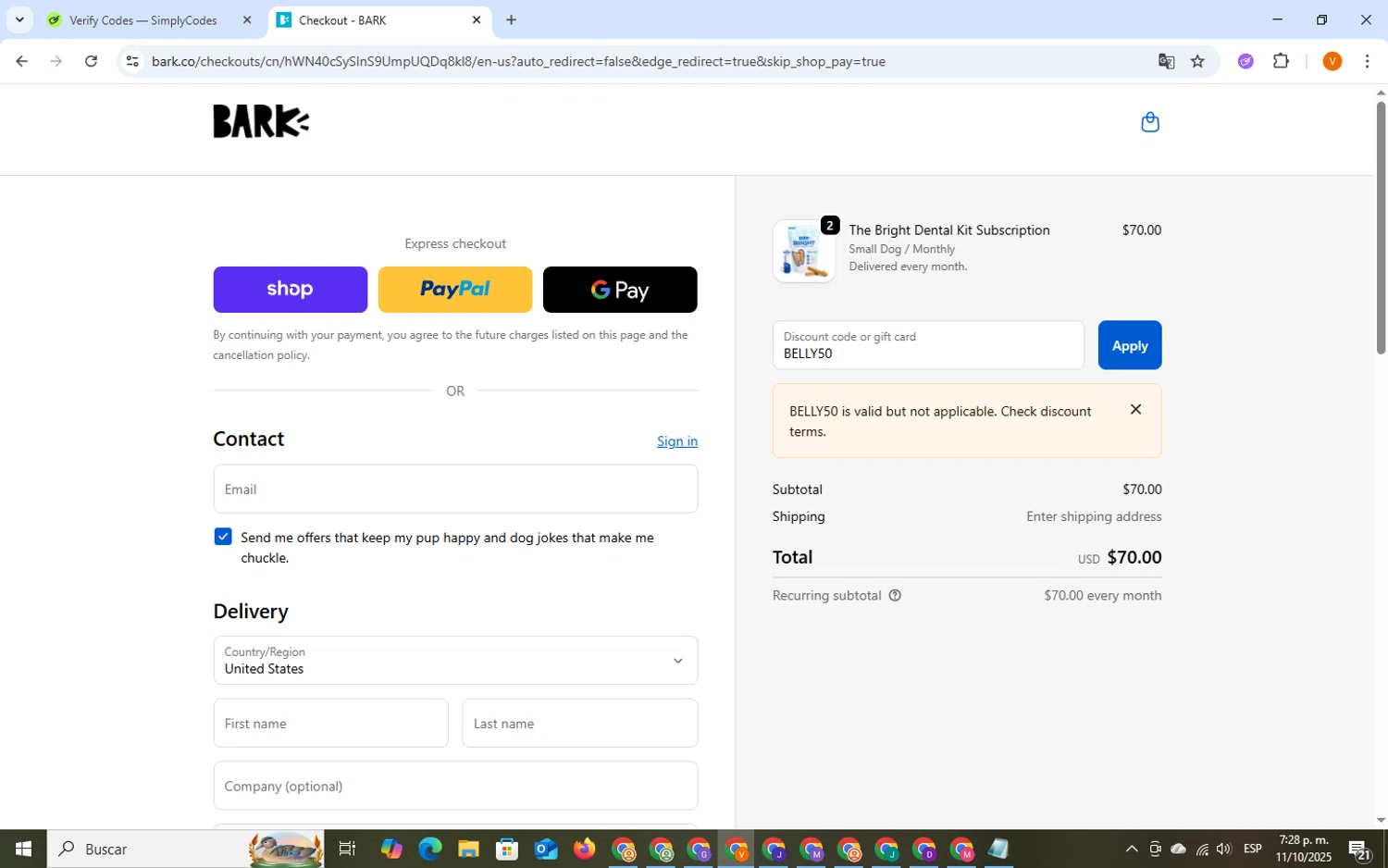
Task: Click the Last name field
Action: pos(580,723)
